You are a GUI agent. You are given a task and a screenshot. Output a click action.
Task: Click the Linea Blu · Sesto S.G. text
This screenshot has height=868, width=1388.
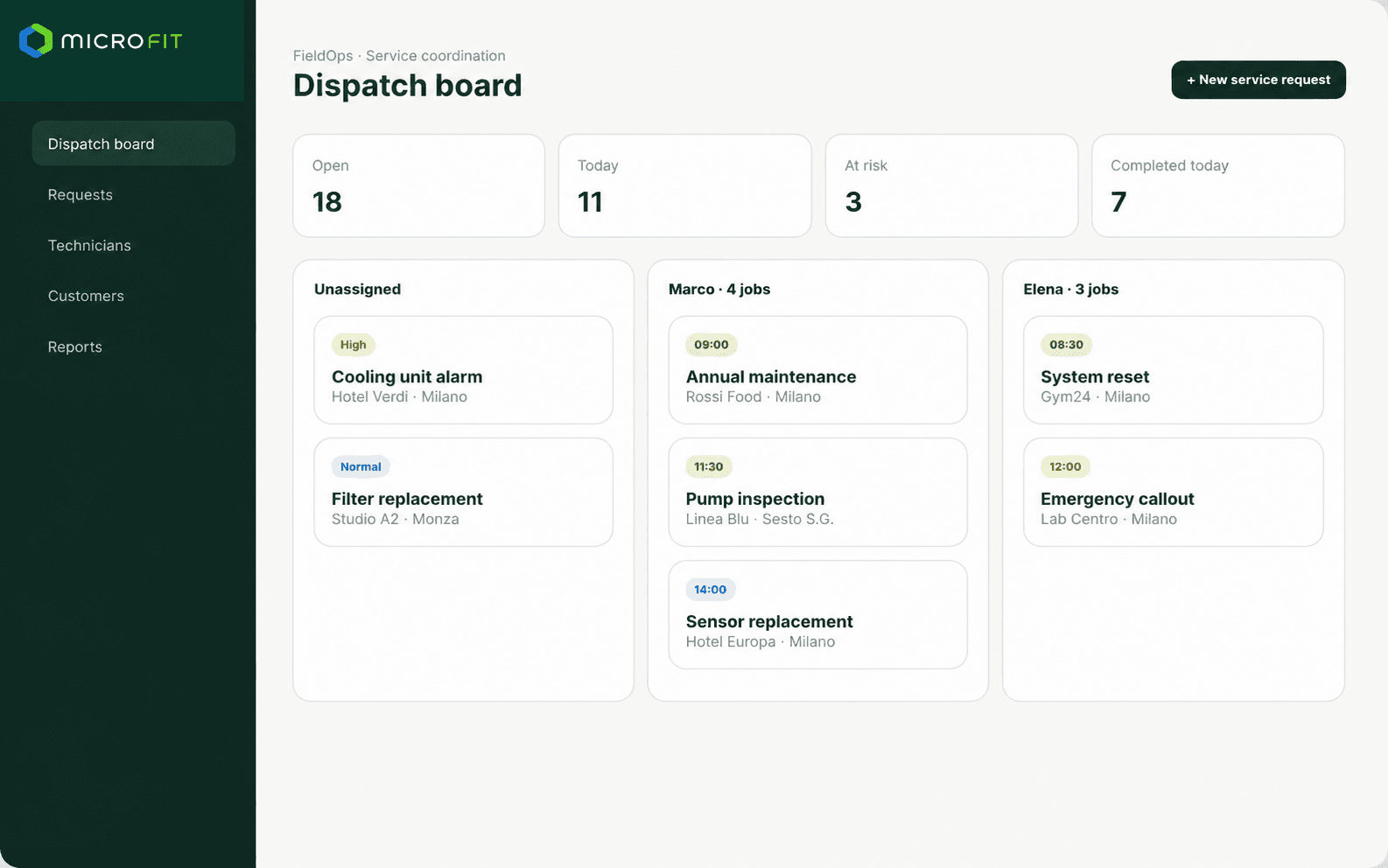(x=760, y=520)
